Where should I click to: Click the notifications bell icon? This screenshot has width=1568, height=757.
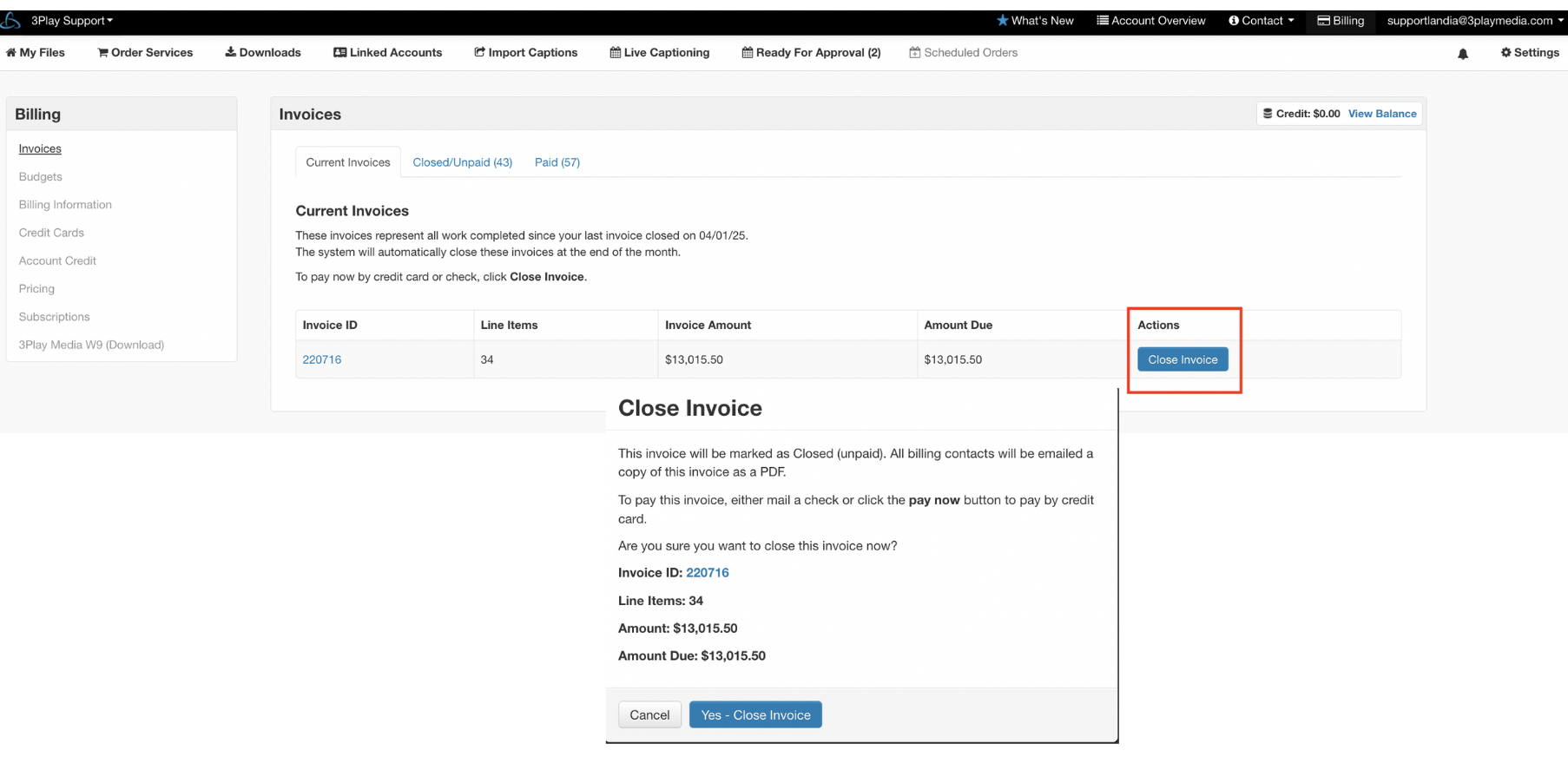(1463, 54)
